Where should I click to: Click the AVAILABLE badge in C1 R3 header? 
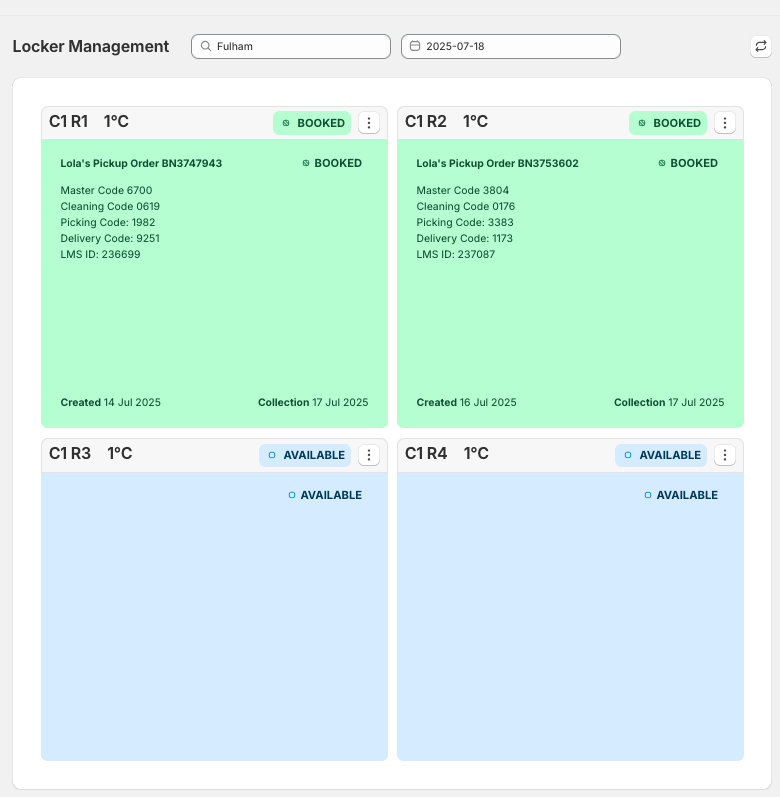[x=305, y=455]
